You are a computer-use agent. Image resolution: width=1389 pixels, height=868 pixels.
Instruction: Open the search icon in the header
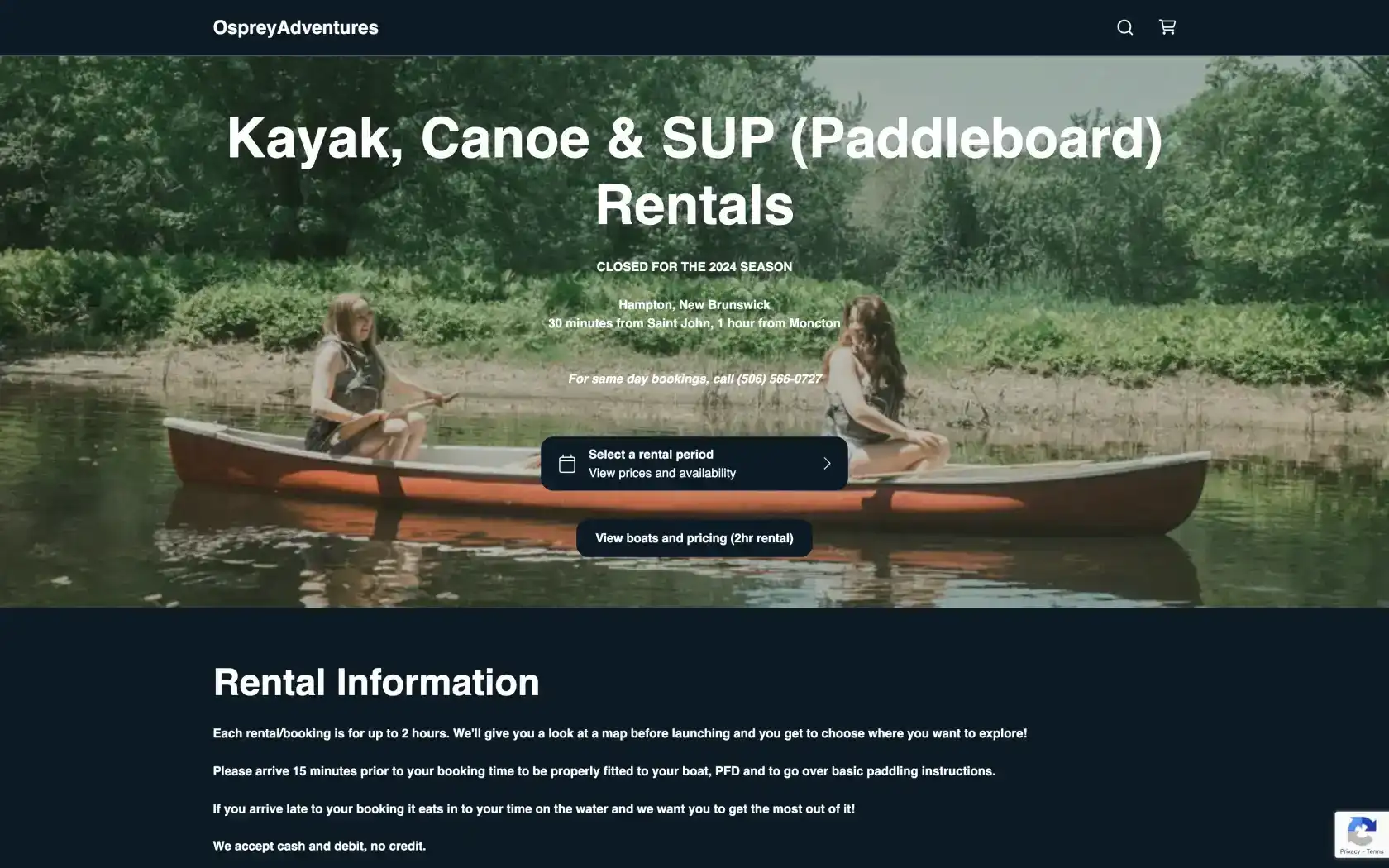[x=1124, y=28]
